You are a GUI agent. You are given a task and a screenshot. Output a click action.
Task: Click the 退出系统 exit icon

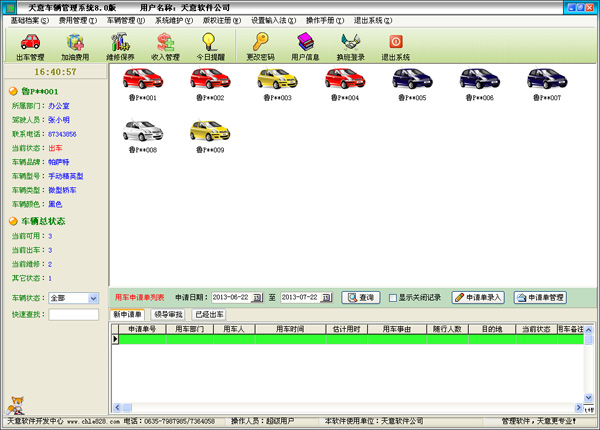395,46
